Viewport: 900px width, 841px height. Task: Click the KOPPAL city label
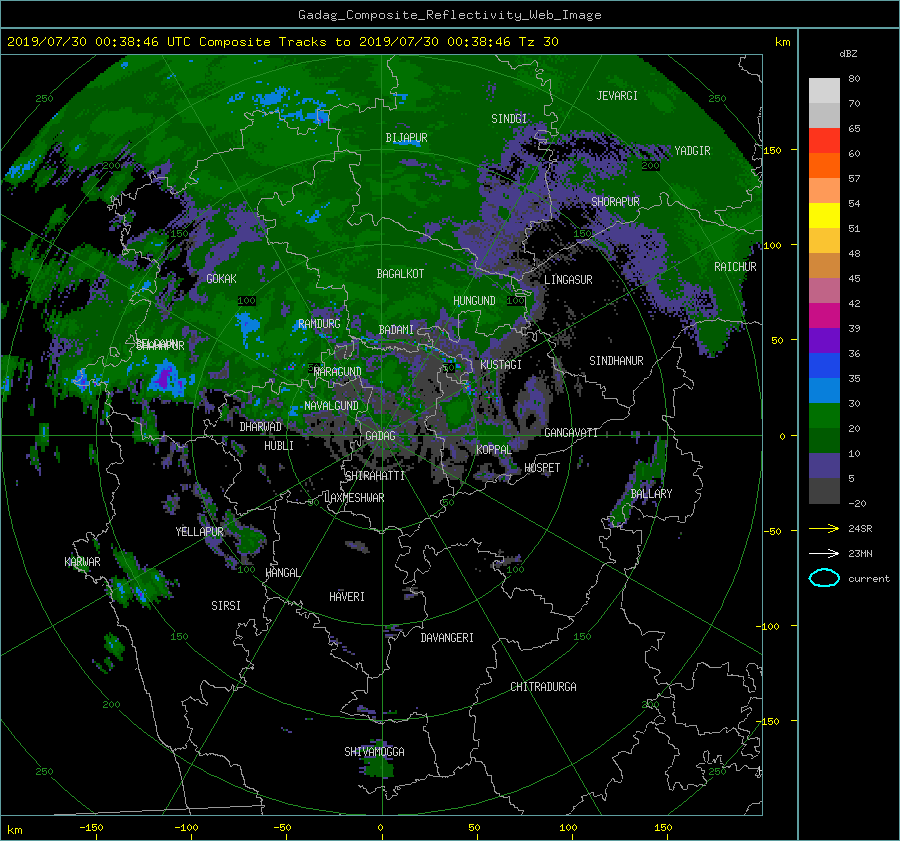[x=494, y=449]
